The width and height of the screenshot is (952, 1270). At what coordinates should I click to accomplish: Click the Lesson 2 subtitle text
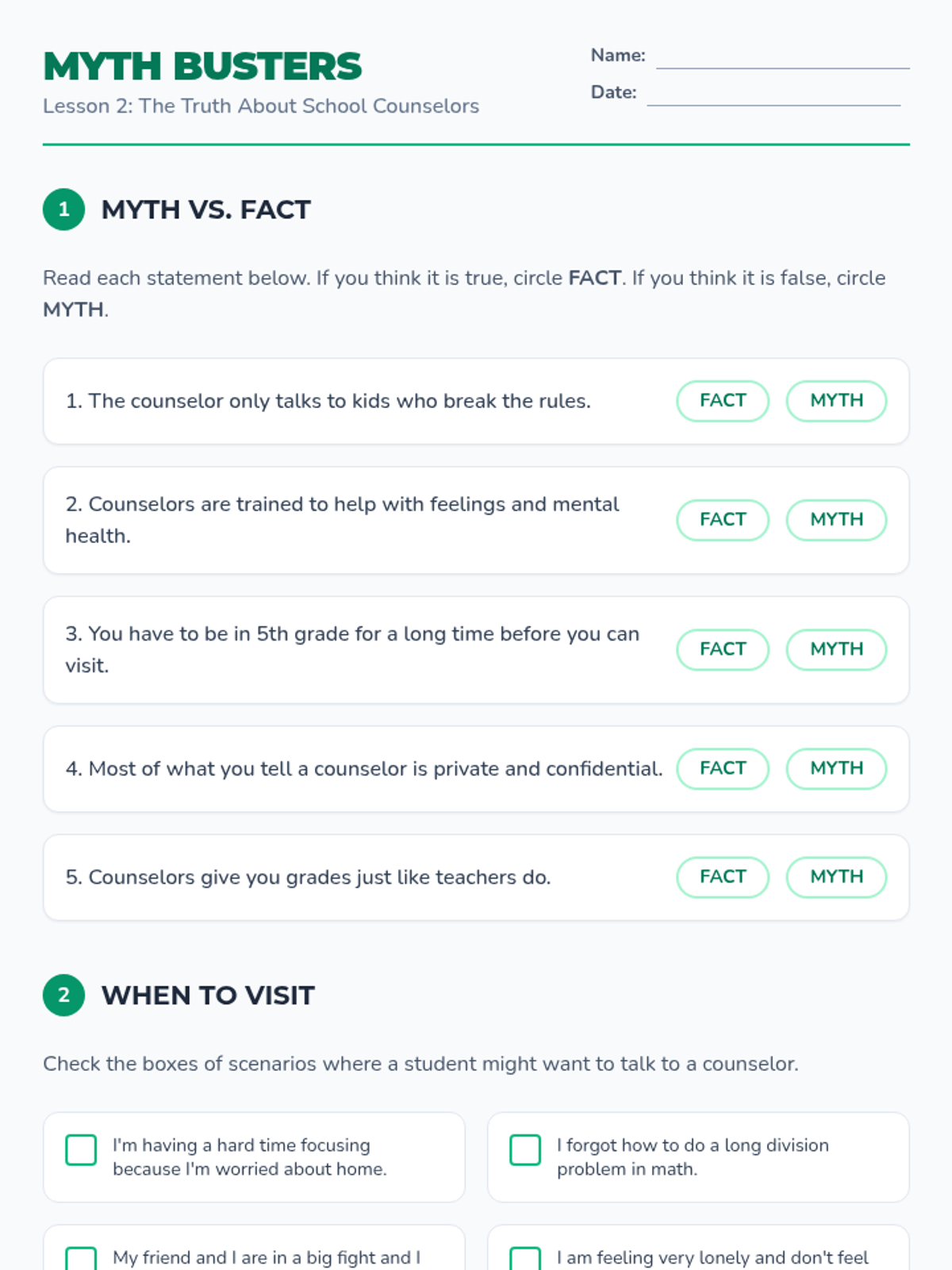(x=261, y=106)
